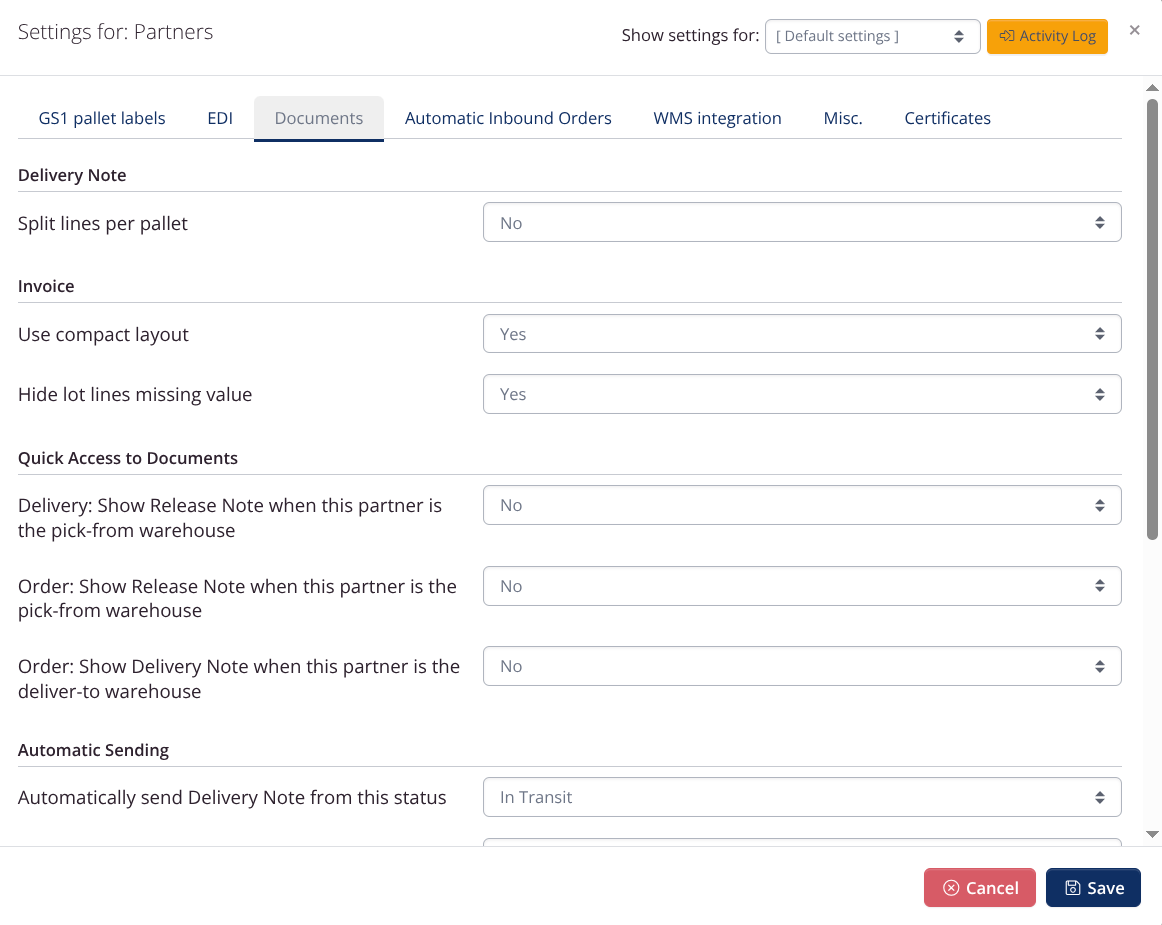Click the Activity Log door-arrow icon
Image resolution: width=1162 pixels, height=925 pixels.
(1005, 35)
